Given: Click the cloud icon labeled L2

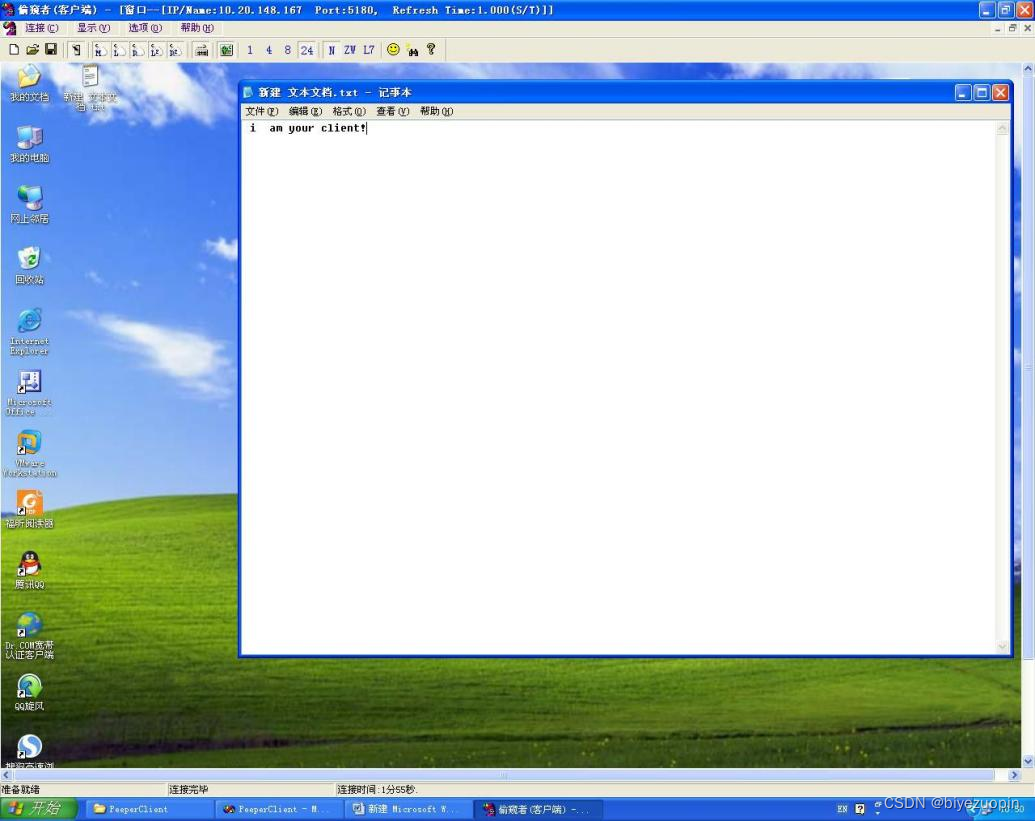Looking at the screenshot, I should point(156,49).
